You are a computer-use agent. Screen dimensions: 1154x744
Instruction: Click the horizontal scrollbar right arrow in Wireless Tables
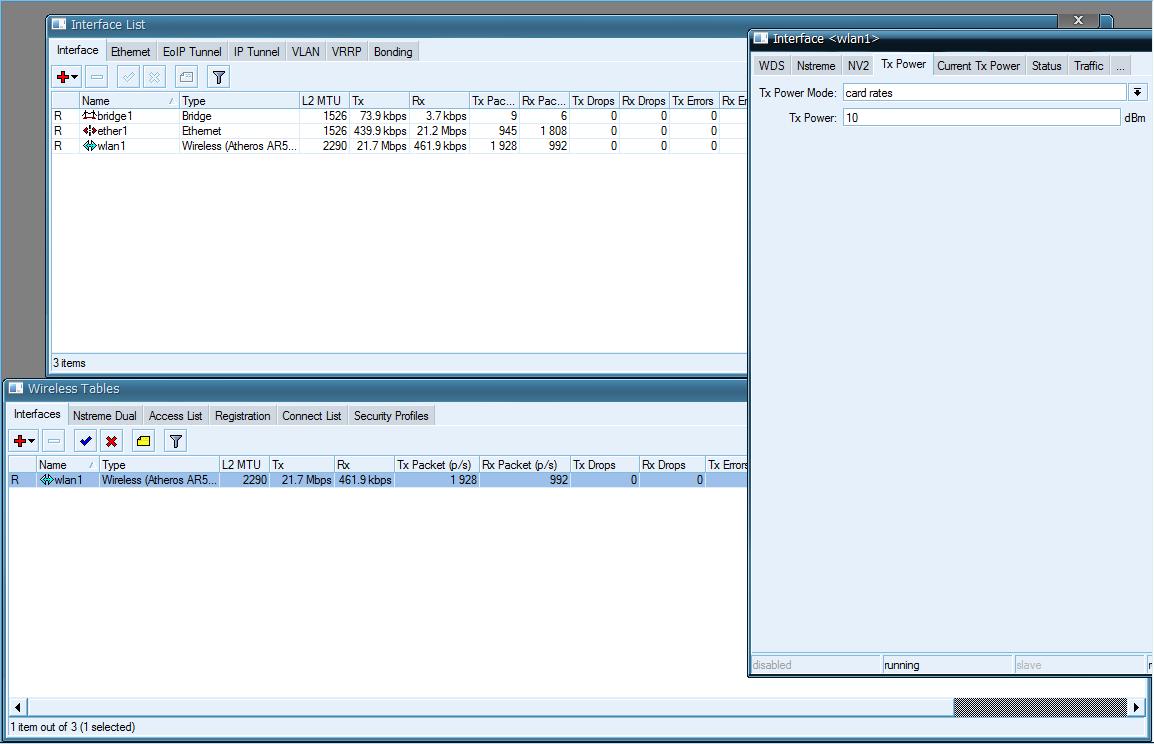1136,707
